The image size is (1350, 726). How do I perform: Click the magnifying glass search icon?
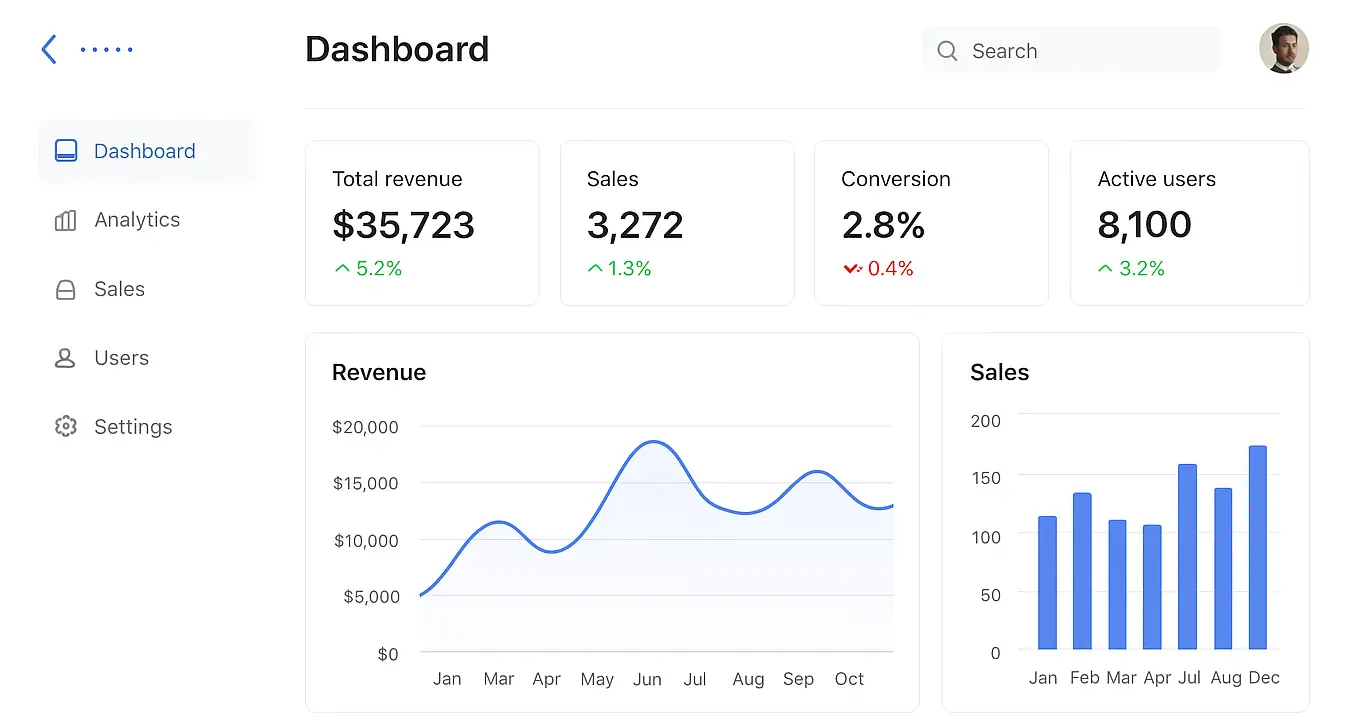coord(947,51)
